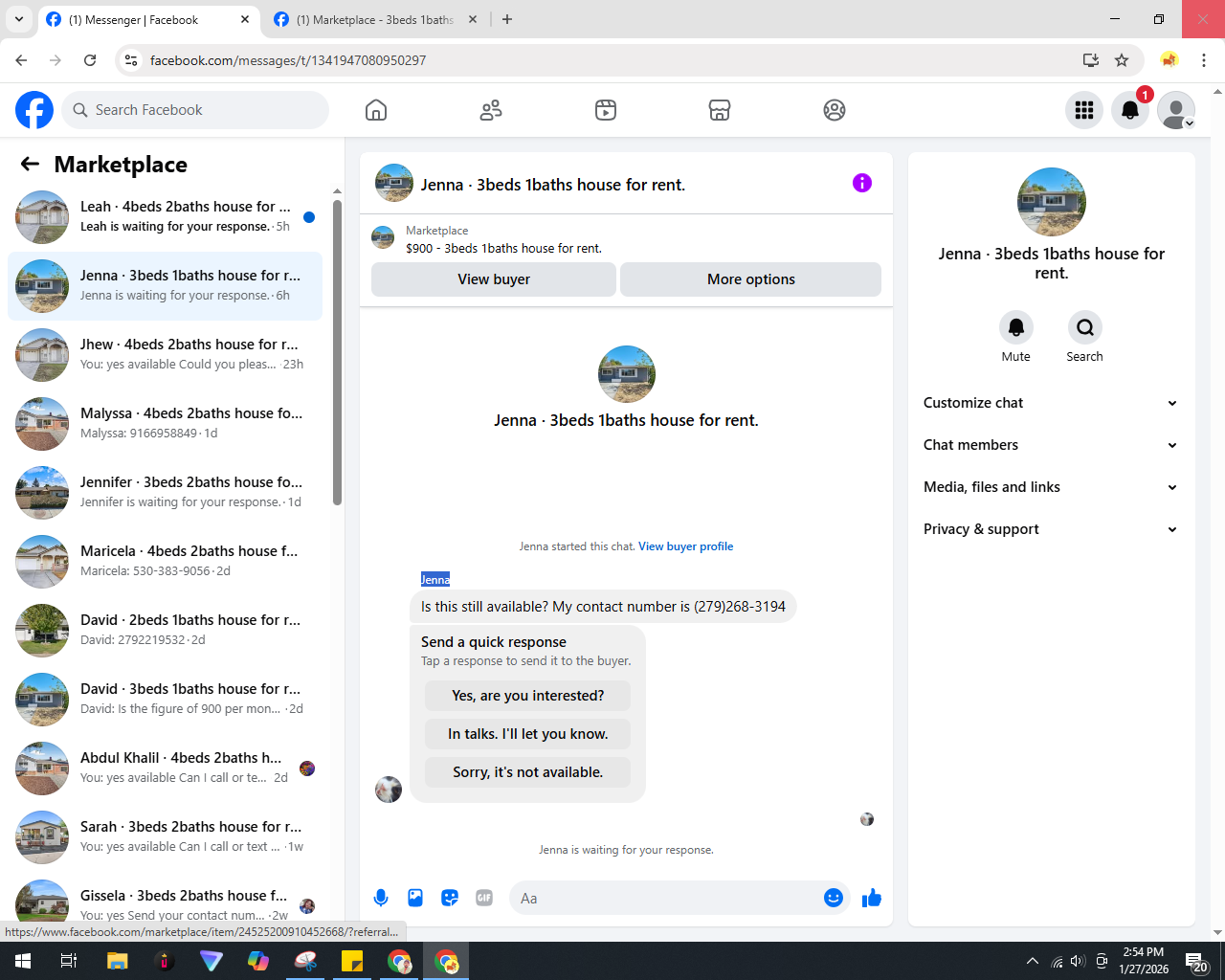Open taskbar clock showing 2:54 PM

pos(1144,961)
